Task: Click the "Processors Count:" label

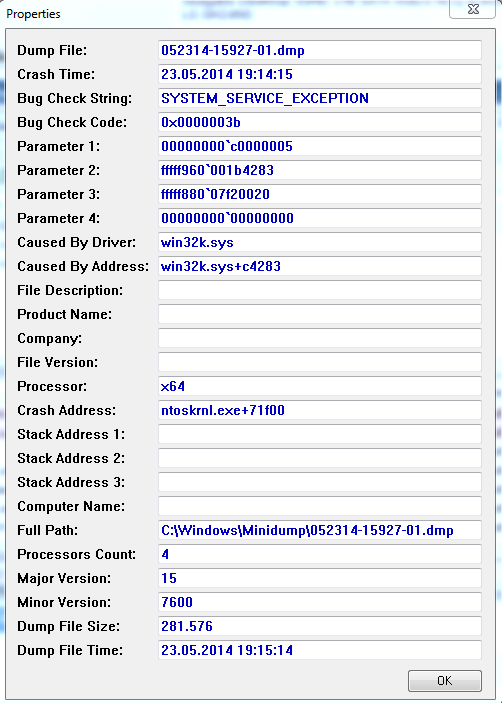Action: pos(76,554)
